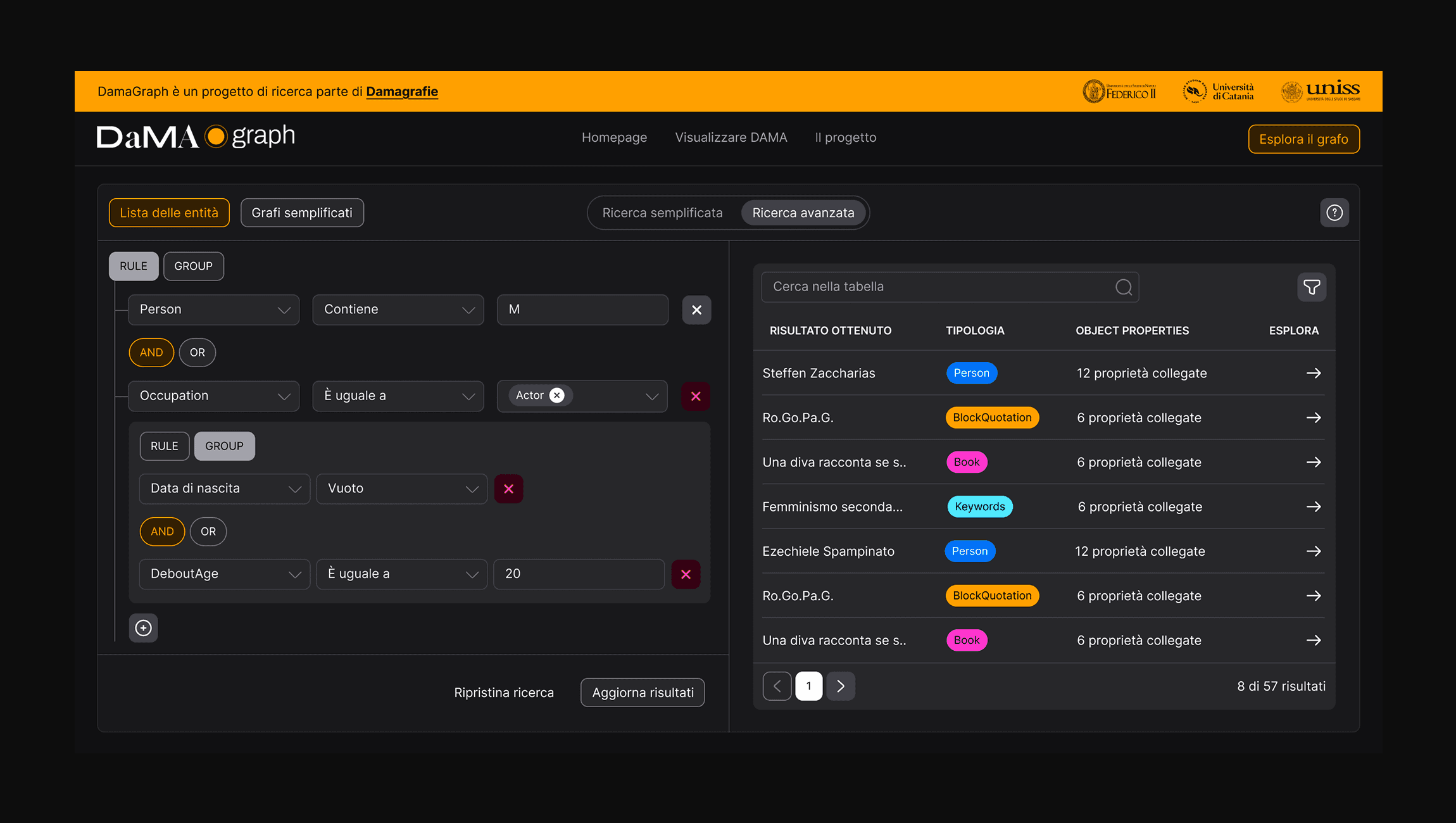This screenshot has width=1456, height=823.
Task: Open the Vuoto condition dropdown
Action: pyautogui.click(x=401, y=489)
